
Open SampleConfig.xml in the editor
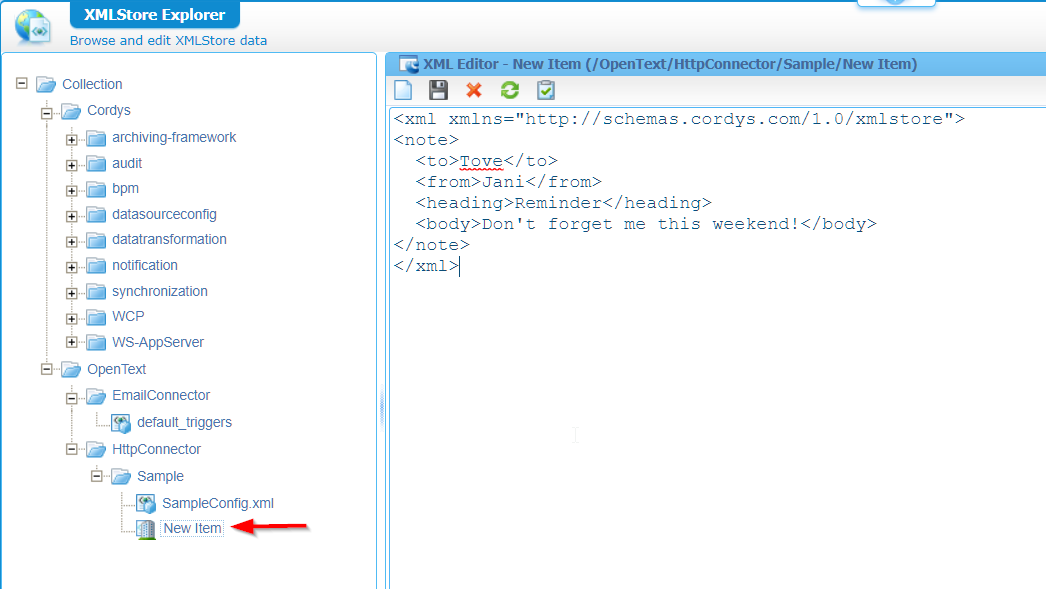(217, 503)
